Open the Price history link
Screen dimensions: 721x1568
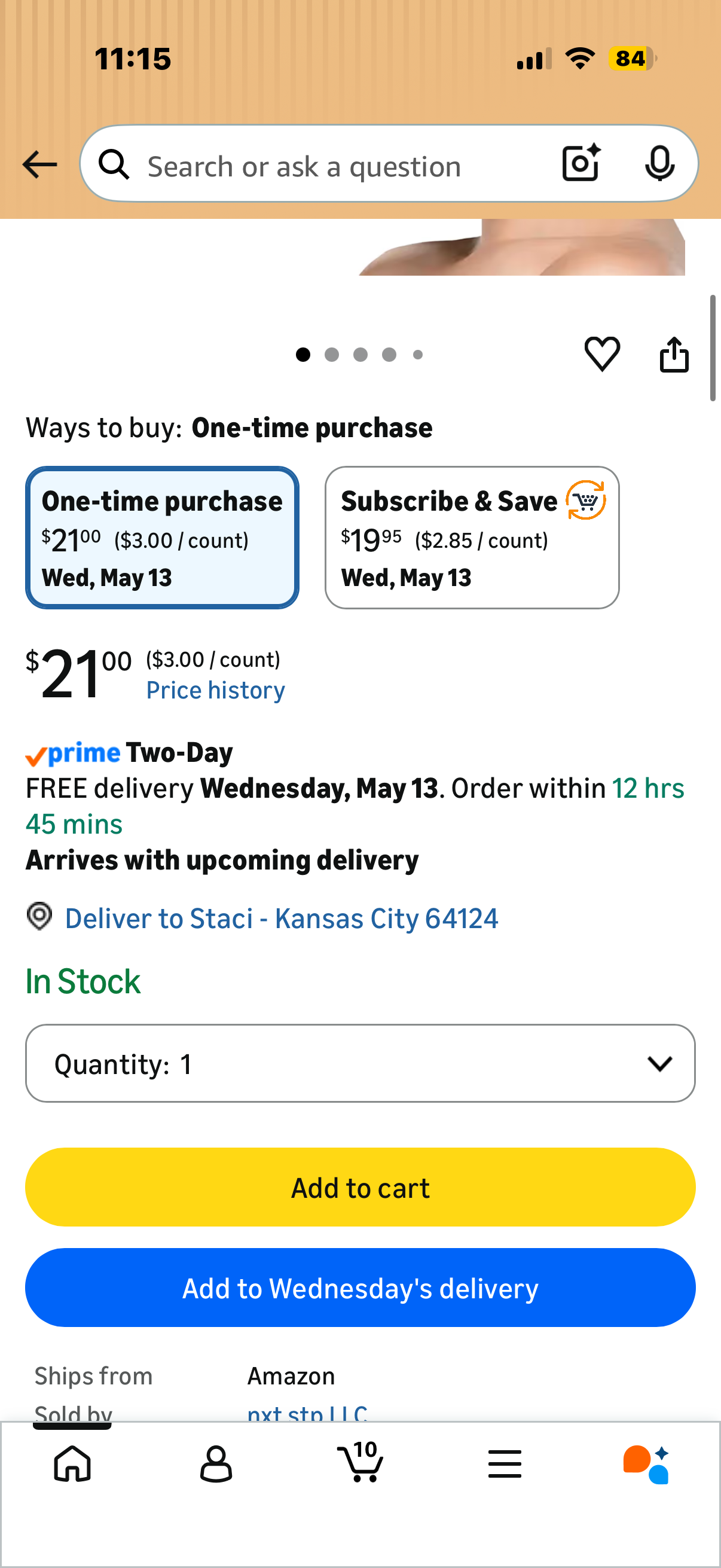point(215,690)
